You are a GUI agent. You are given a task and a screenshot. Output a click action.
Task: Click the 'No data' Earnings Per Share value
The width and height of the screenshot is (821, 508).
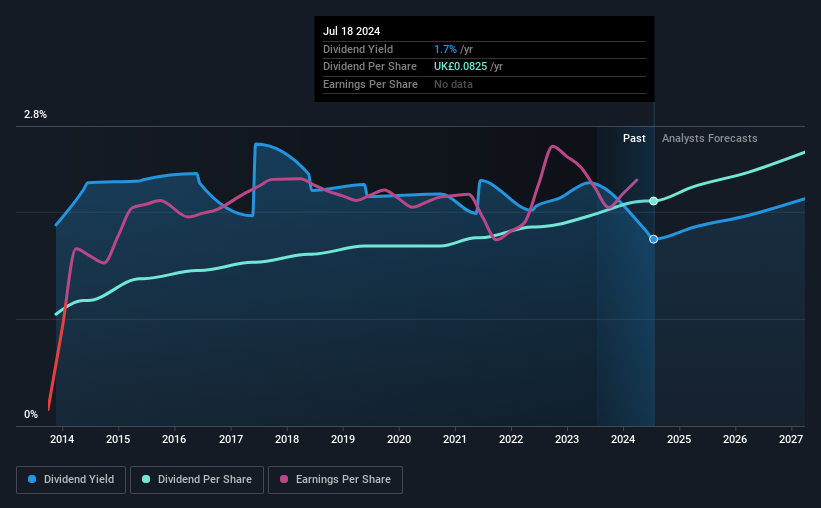[x=453, y=84]
